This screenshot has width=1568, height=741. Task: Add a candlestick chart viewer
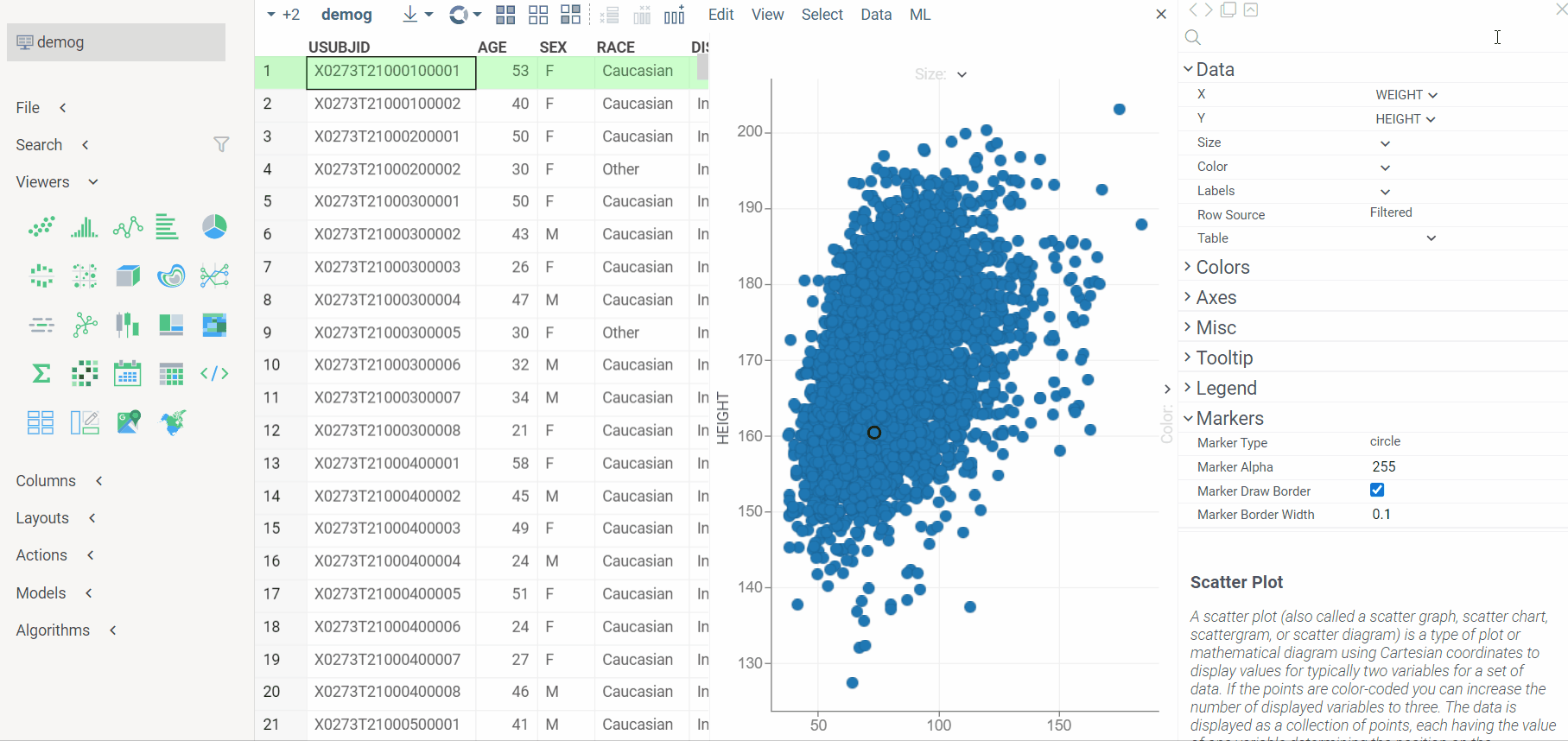tap(128, 325)
